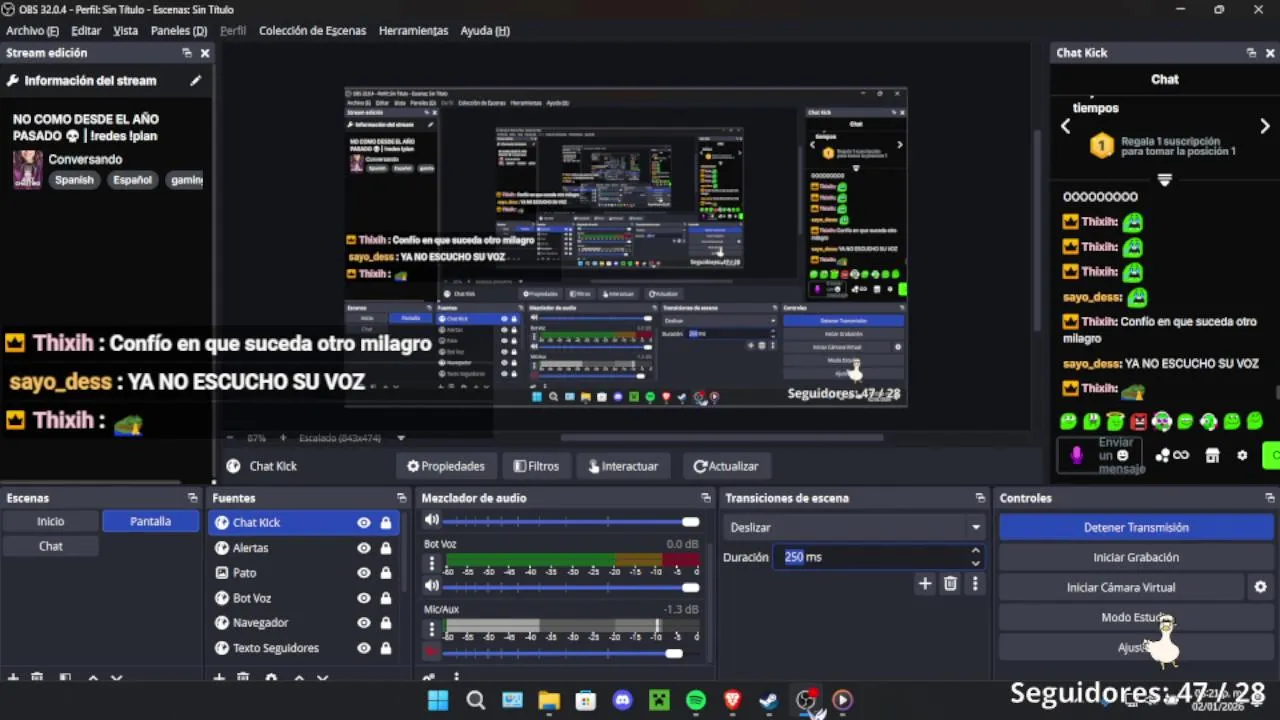Float the Escenas dock panel
Viewport: 1280px width, 720px height.
click(x=192, y=498)
